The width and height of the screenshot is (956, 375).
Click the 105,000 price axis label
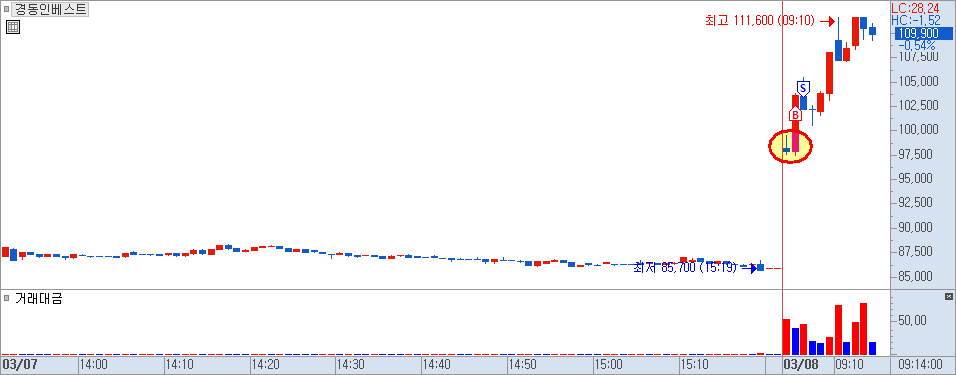point(919,80)
